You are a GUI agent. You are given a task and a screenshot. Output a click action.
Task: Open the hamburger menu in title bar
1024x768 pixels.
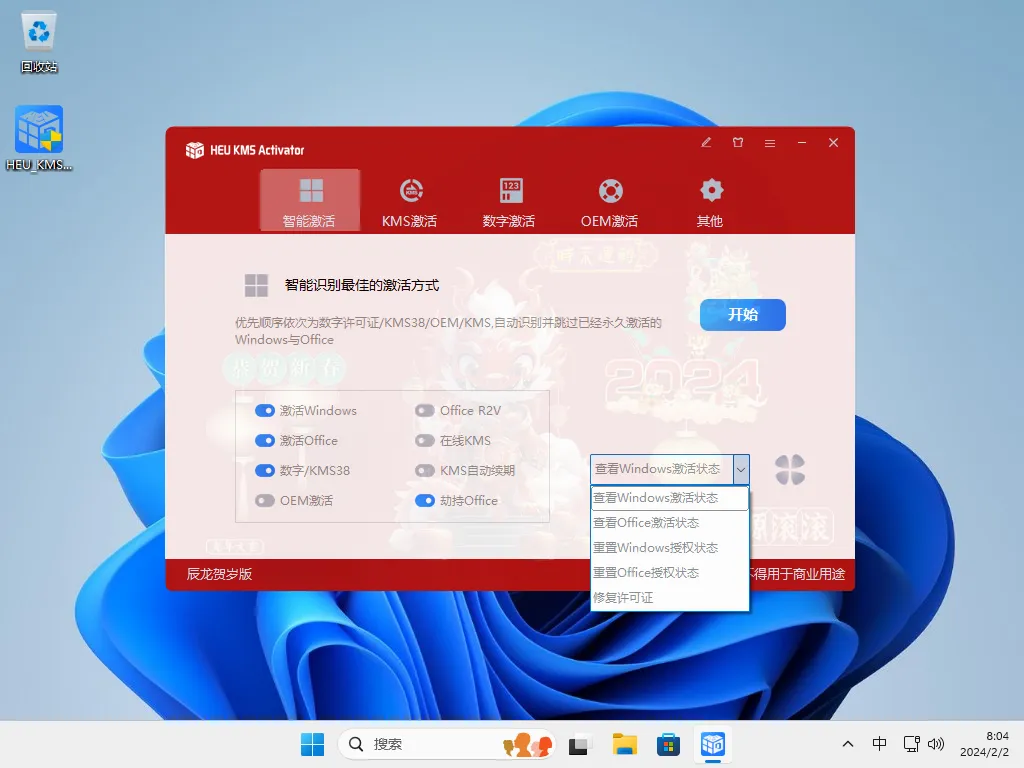tap(770, 143)
